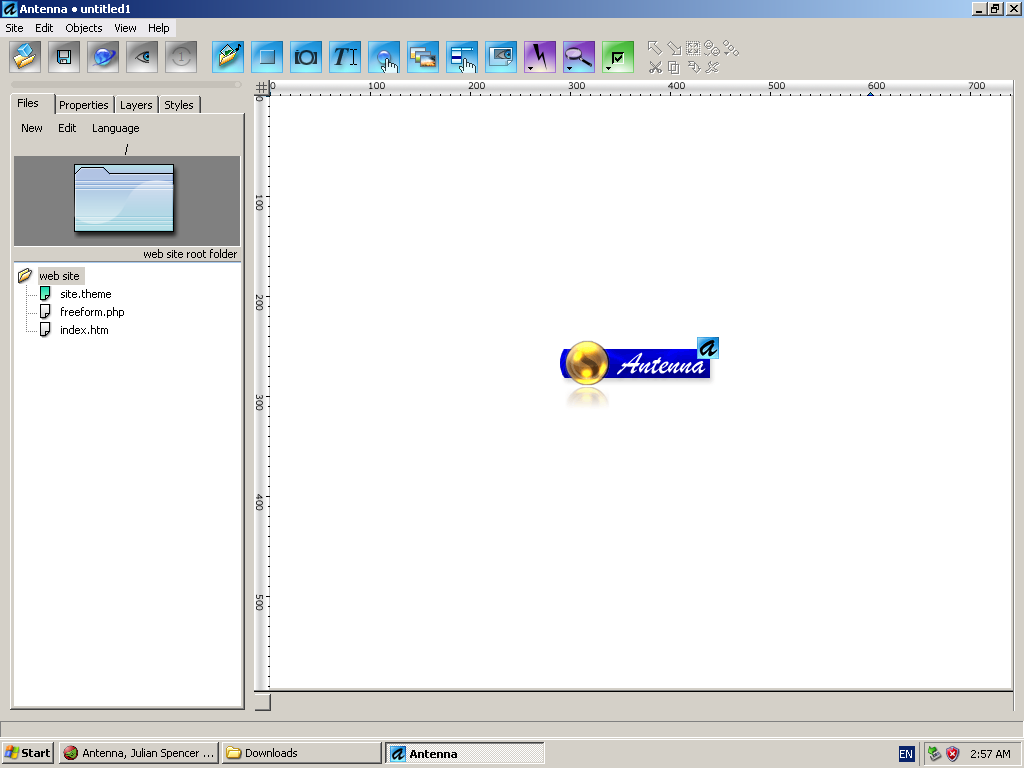
Task: Click the blue globe publish icon
Action: tap(103, 57)
